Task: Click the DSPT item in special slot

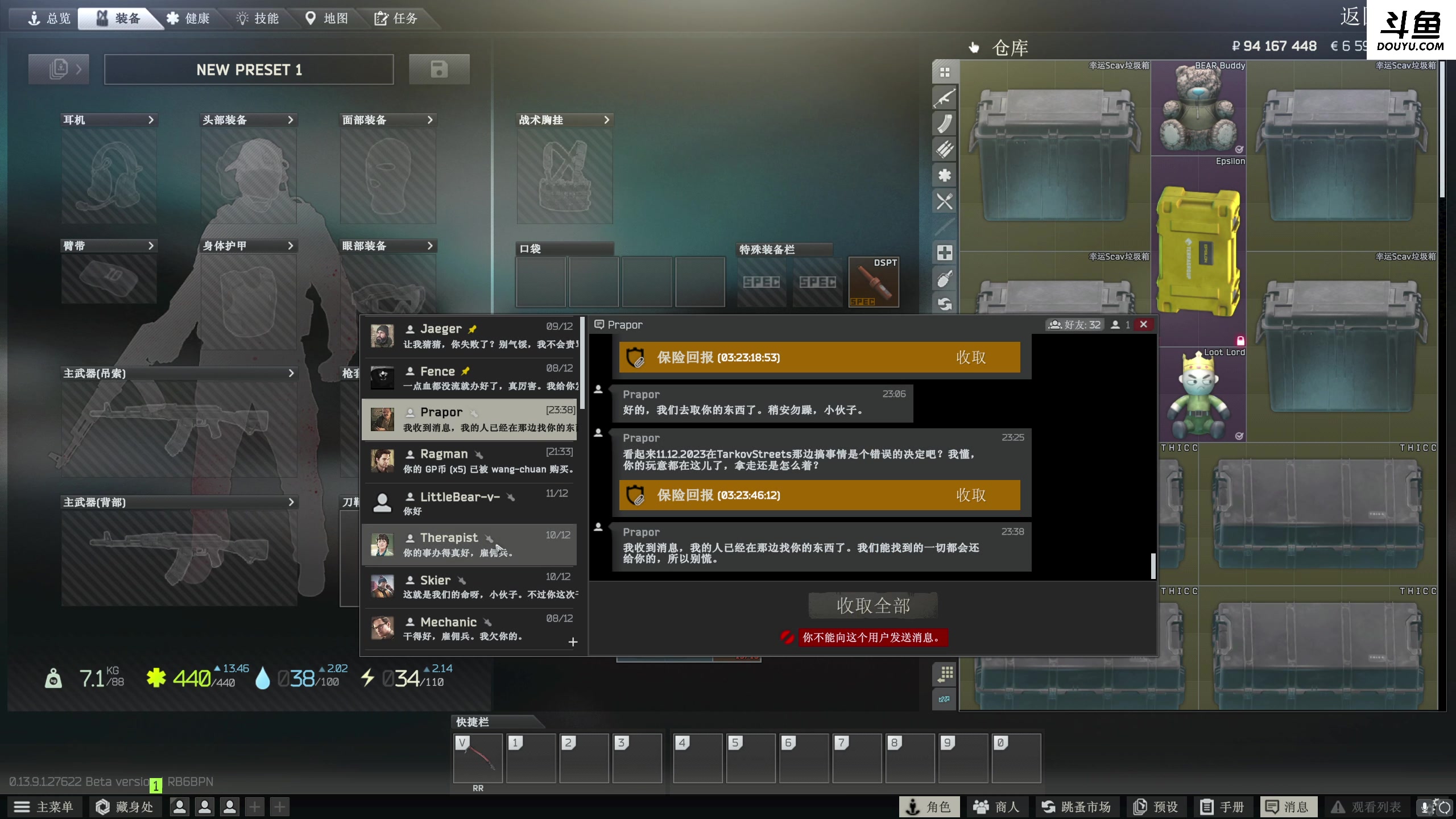Action: [874, 282]
